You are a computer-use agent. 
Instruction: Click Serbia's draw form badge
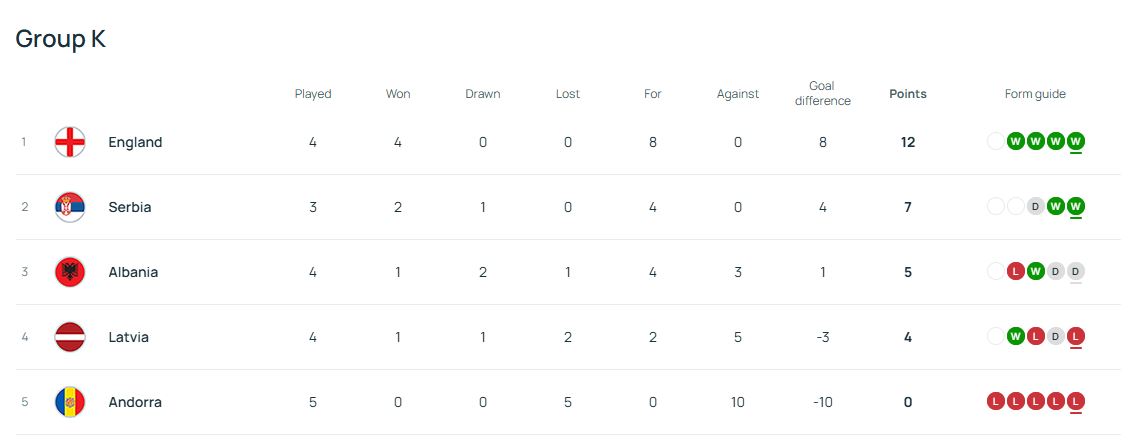click(x=1036, y=207)
